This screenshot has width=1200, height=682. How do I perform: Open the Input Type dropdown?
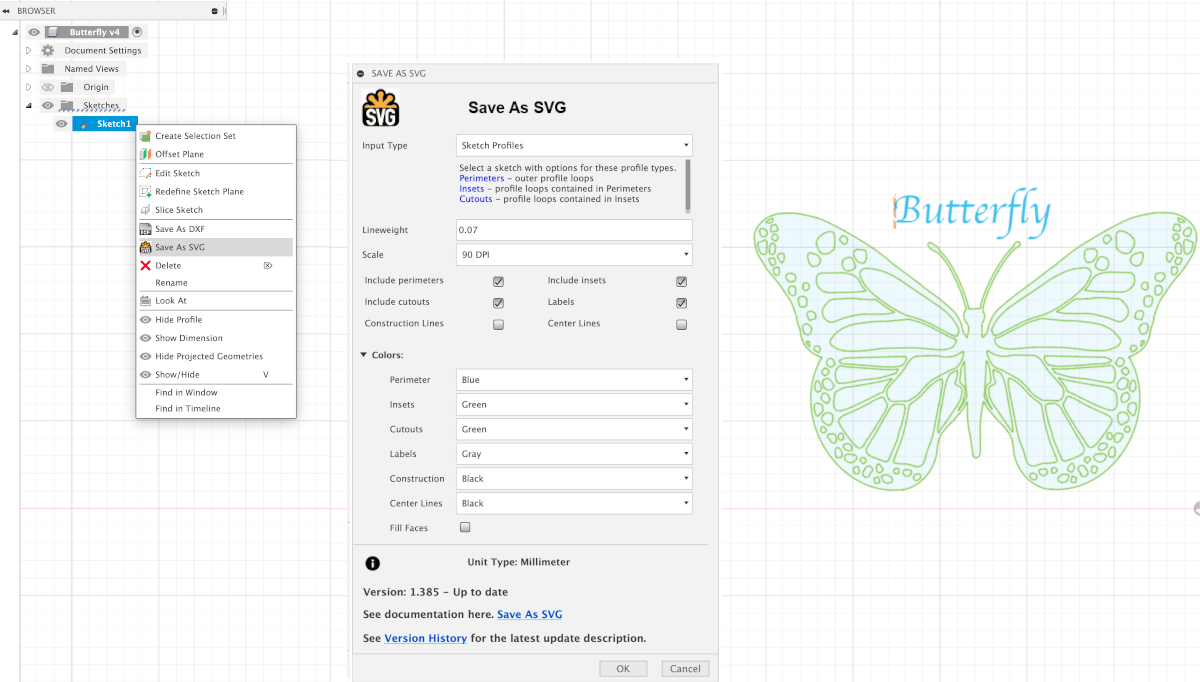574,145
